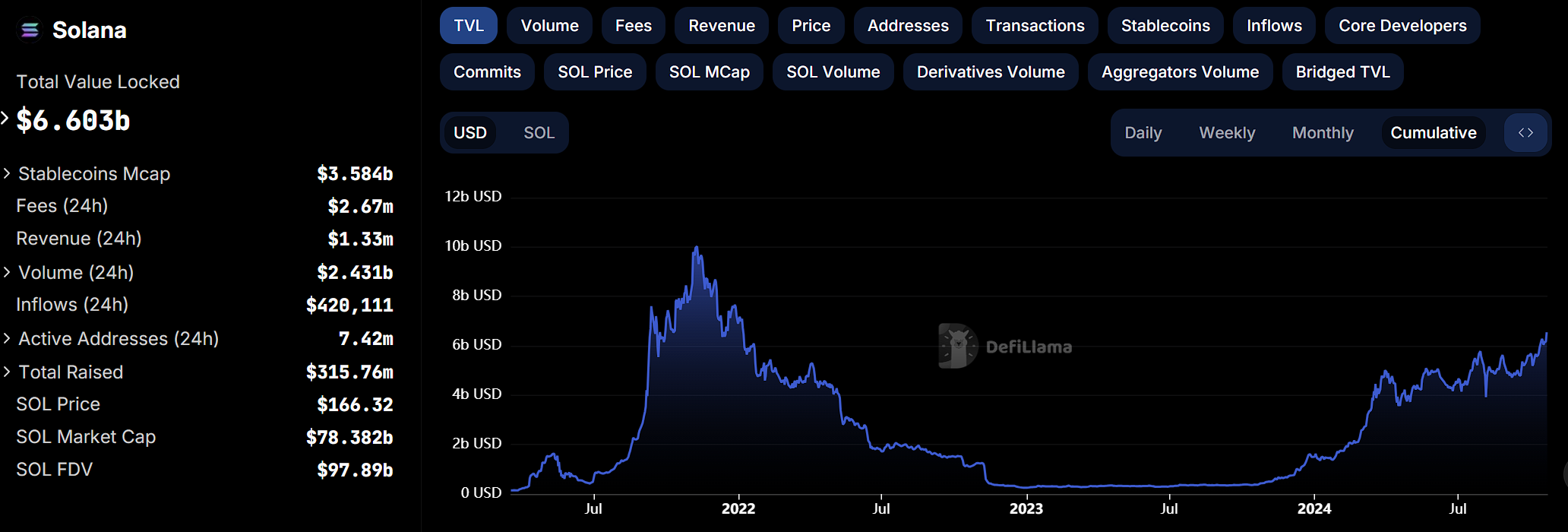Viewport: 1568px width, 532px height.
Task: Select the Derivatives Volume metric
Action: (x=990, y=72)
